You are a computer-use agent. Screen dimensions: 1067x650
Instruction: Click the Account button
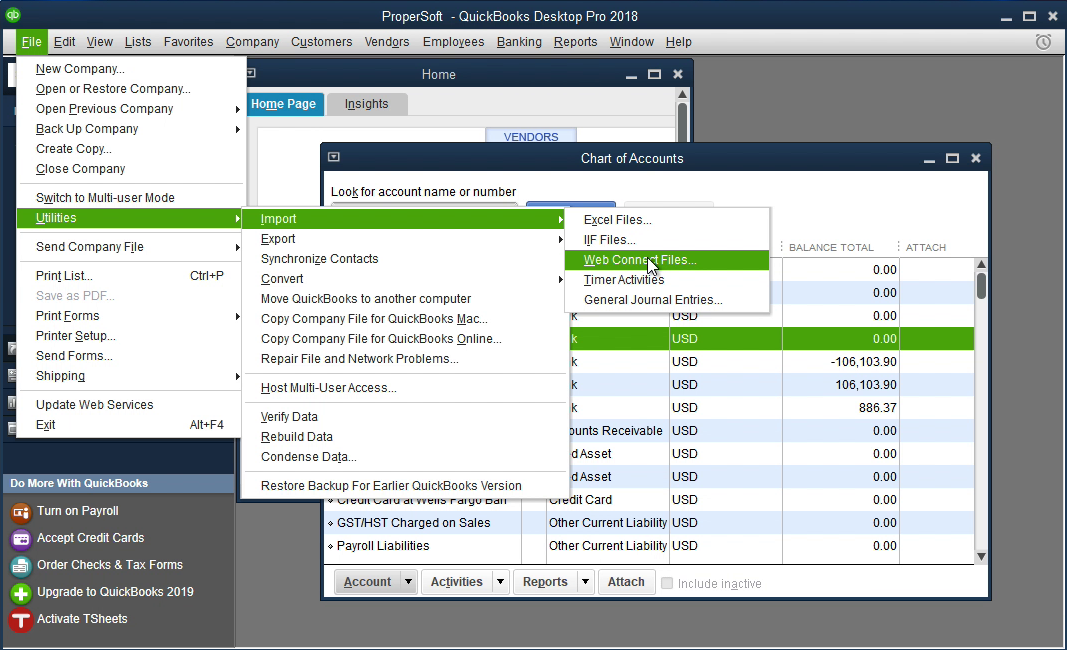point(367,582)
